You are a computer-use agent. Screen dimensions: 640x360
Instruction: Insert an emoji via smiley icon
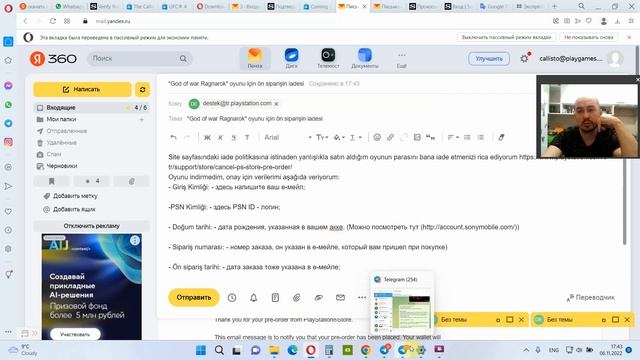click(377, 138)
